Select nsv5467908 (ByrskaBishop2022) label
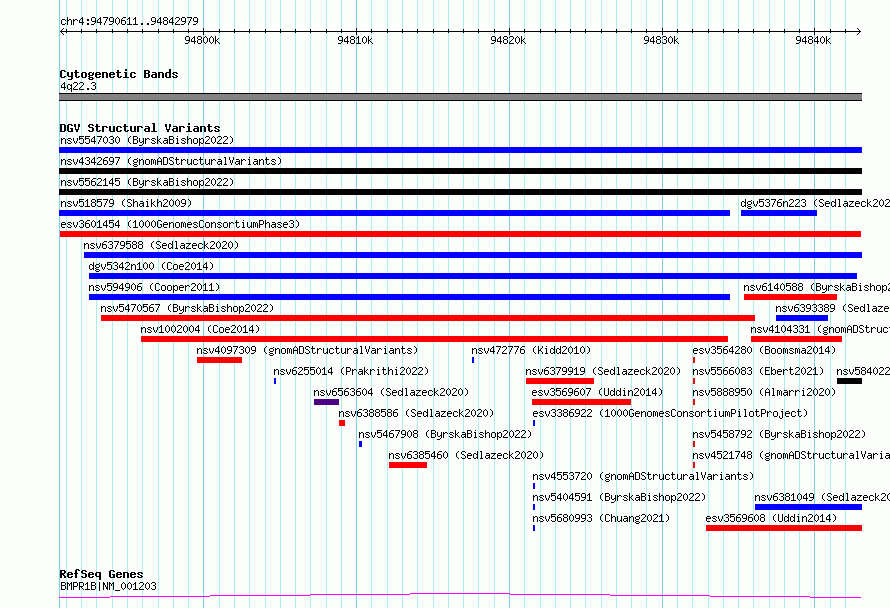Viewport: 890px width, 608px height. 445,434
